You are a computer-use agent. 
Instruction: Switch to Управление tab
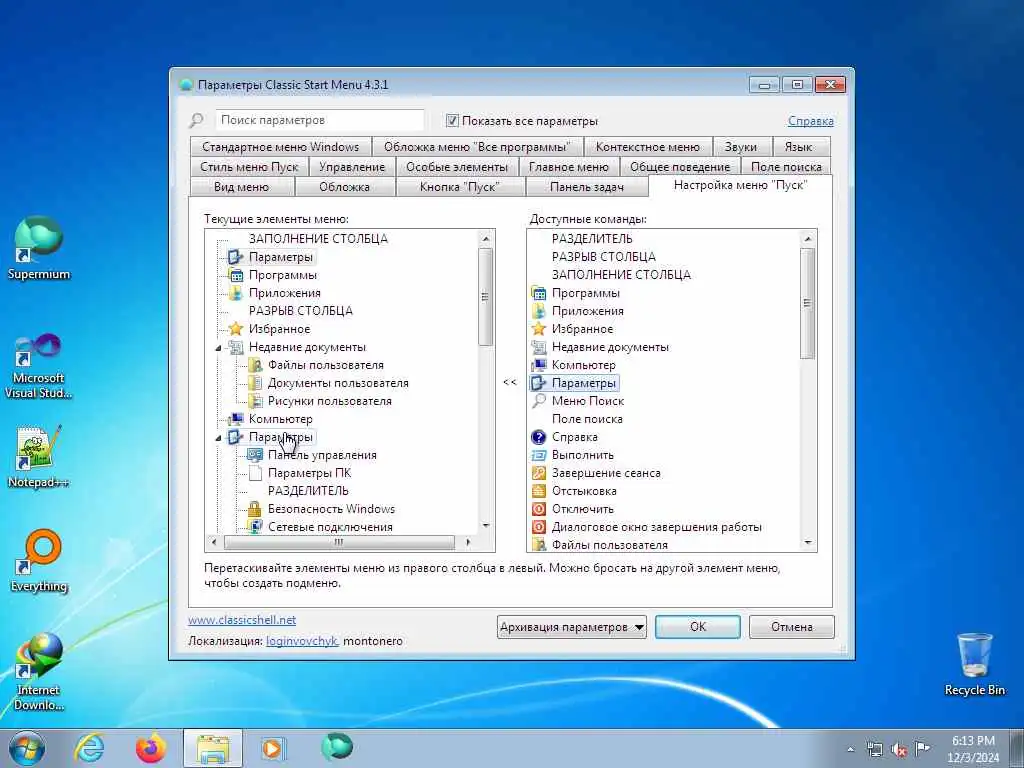pyautogui.click(x=352, y=167)
